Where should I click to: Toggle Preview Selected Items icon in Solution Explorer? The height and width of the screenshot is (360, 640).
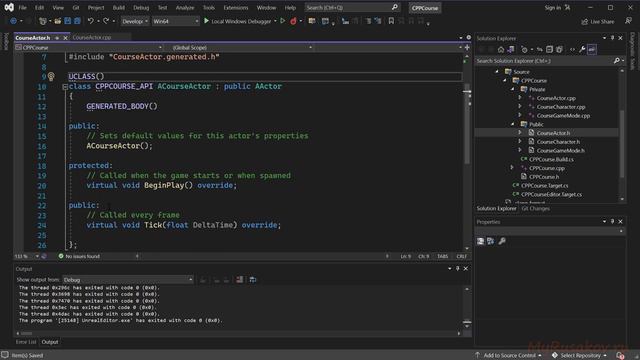coord(592,49)
